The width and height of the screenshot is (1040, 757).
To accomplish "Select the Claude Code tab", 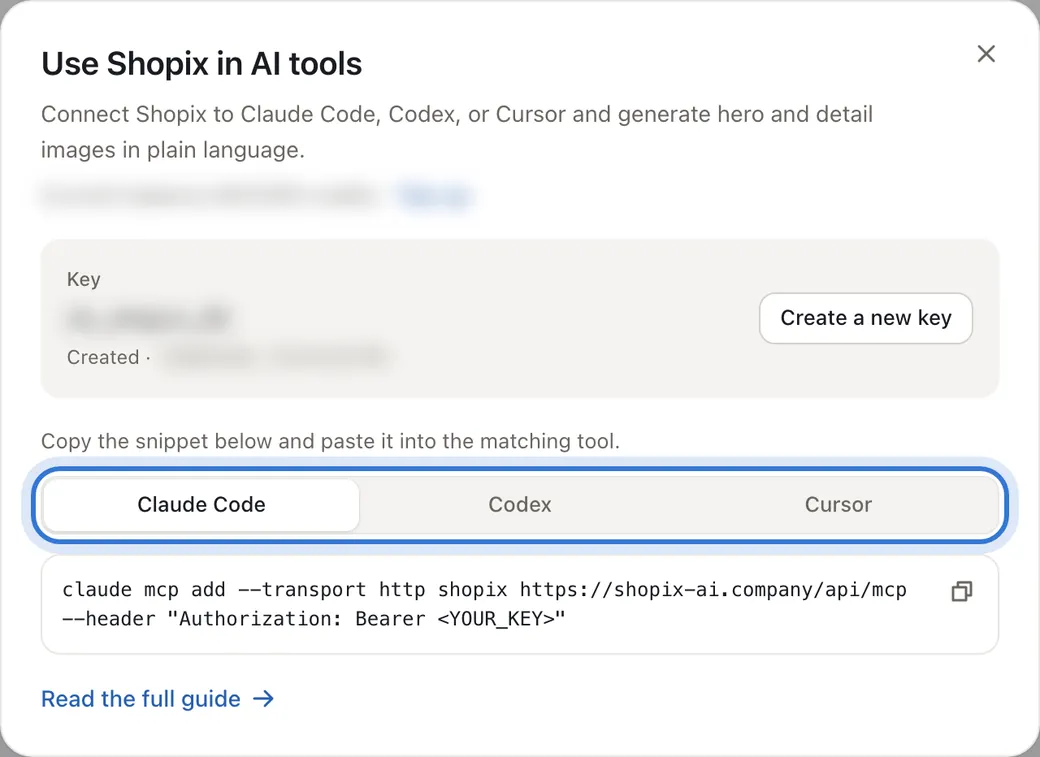I will (202, 505).
